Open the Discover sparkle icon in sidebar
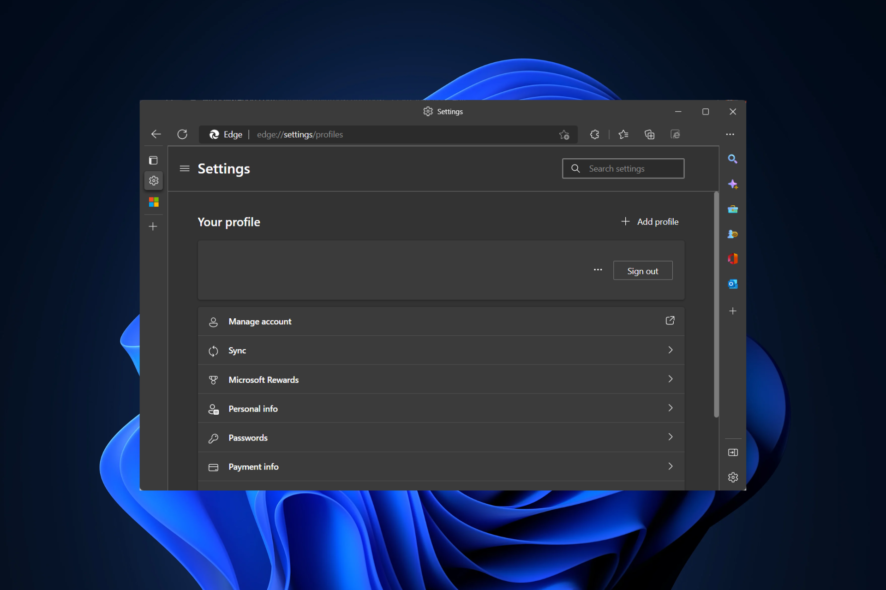This screenshot has height=590, width=886. click(733, 184)
